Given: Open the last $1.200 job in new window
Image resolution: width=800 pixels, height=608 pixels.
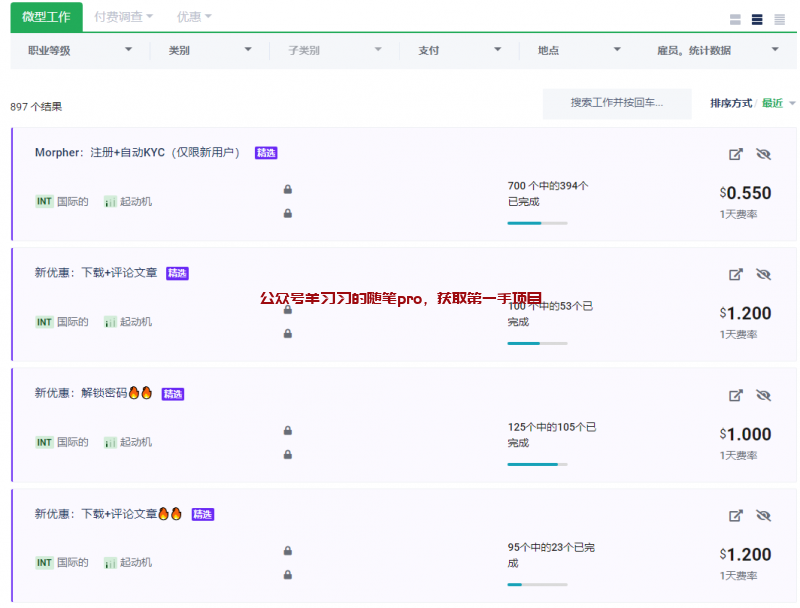Looking at the screenshot, I should point(736,515).
